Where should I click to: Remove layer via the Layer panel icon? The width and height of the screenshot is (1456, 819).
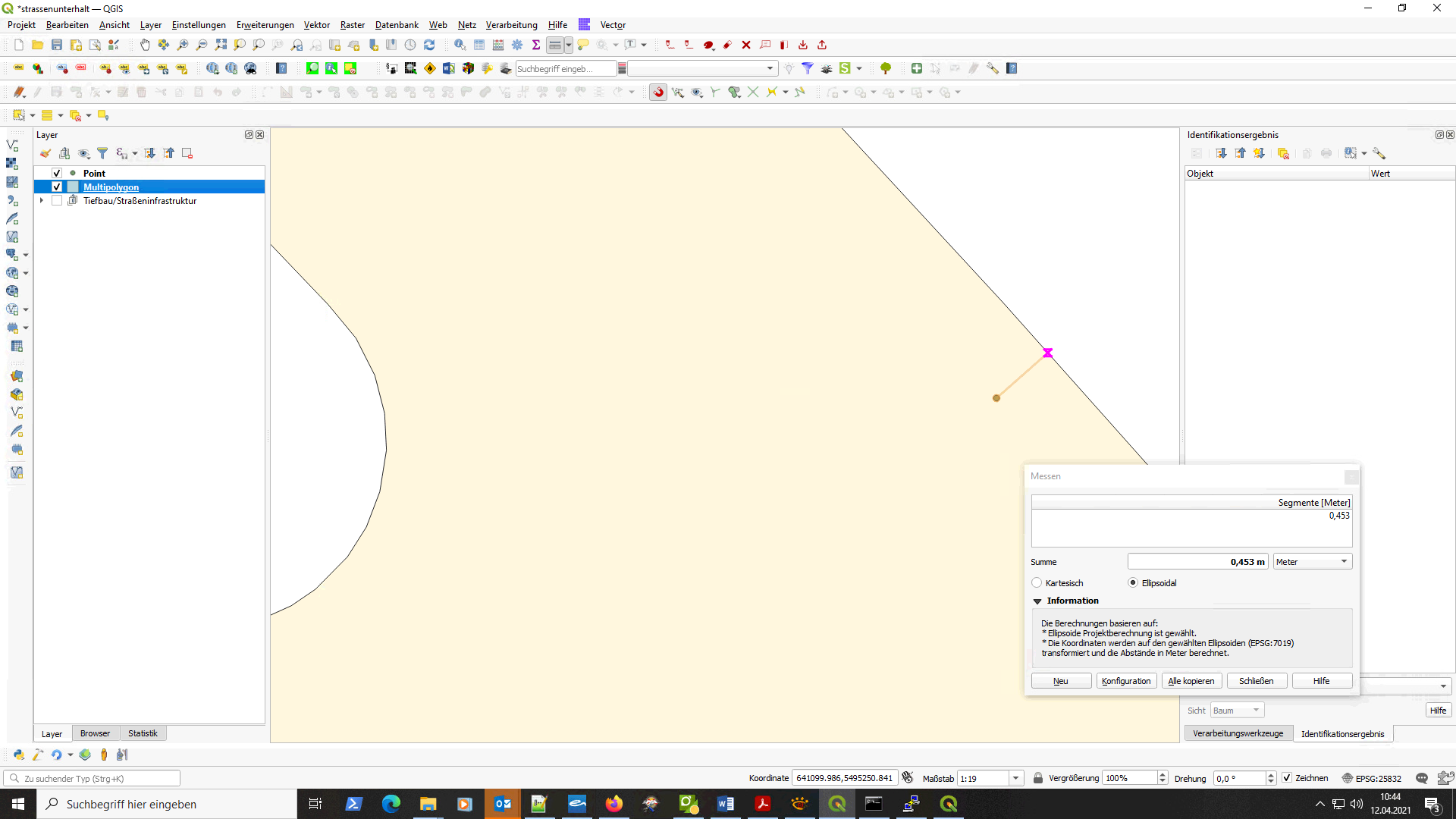[x=187, y=153]
